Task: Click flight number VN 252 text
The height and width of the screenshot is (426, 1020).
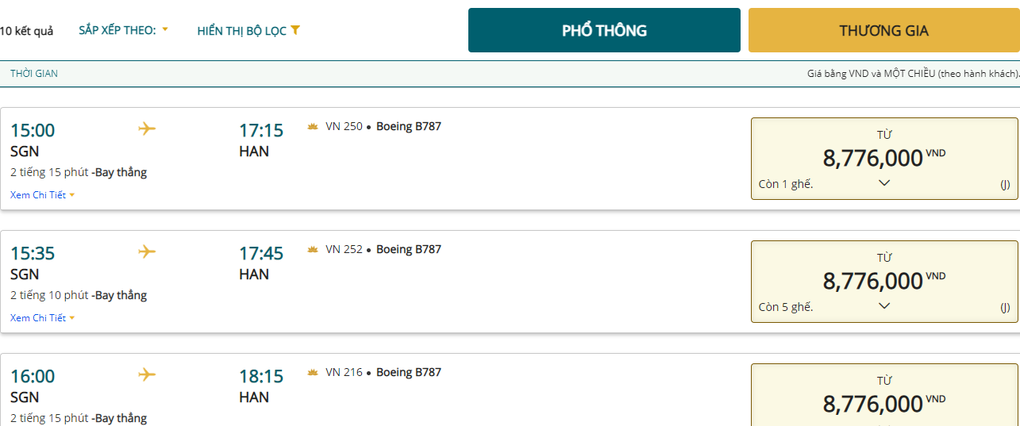Action: coord(344,250)
